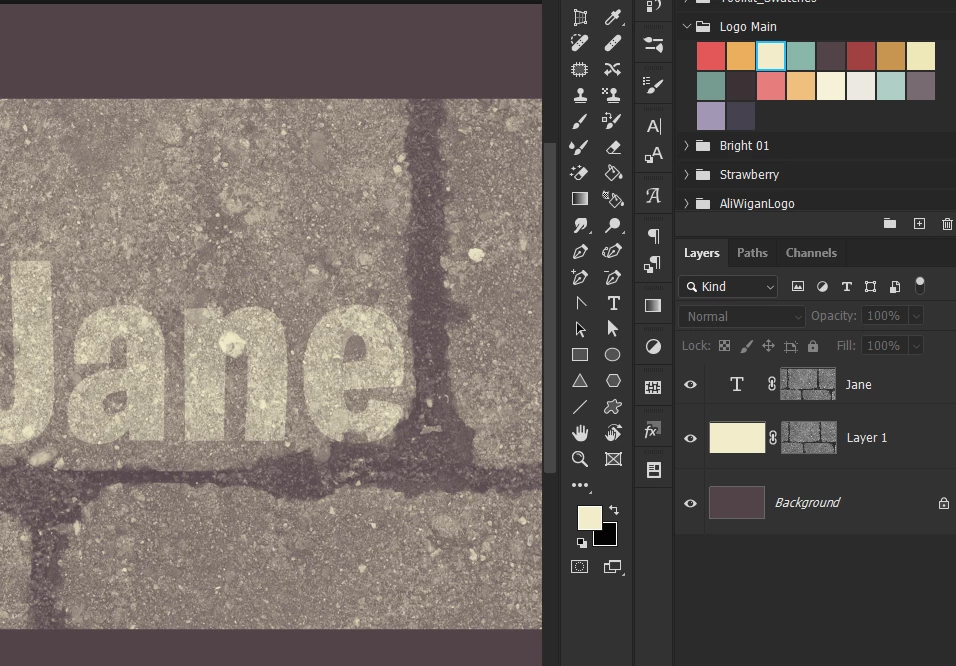This screenshot has width=956, height=666.
Task: Toggle Quick Mask mode
Action: coord(580,567)
